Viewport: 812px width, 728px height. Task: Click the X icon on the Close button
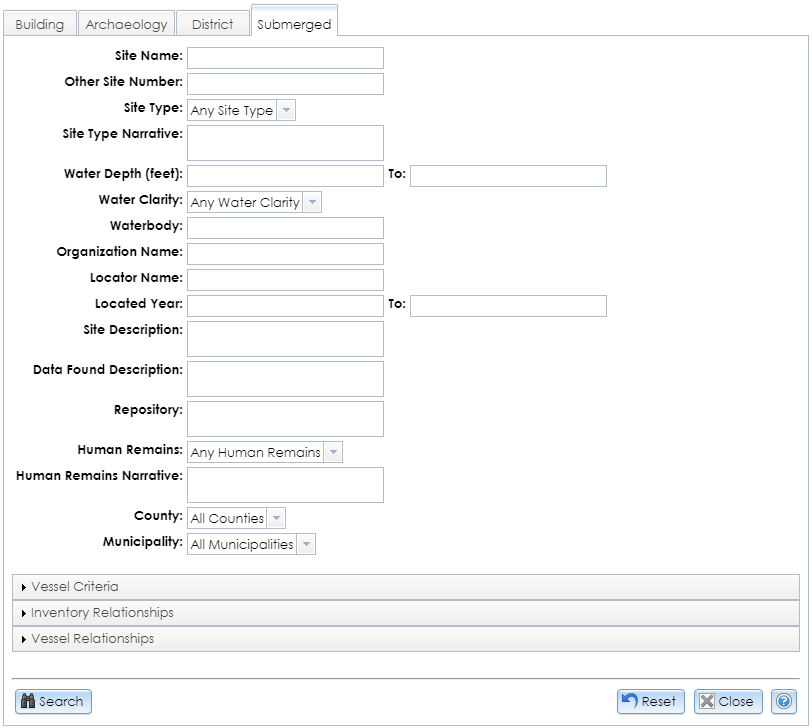coord(706,701)
